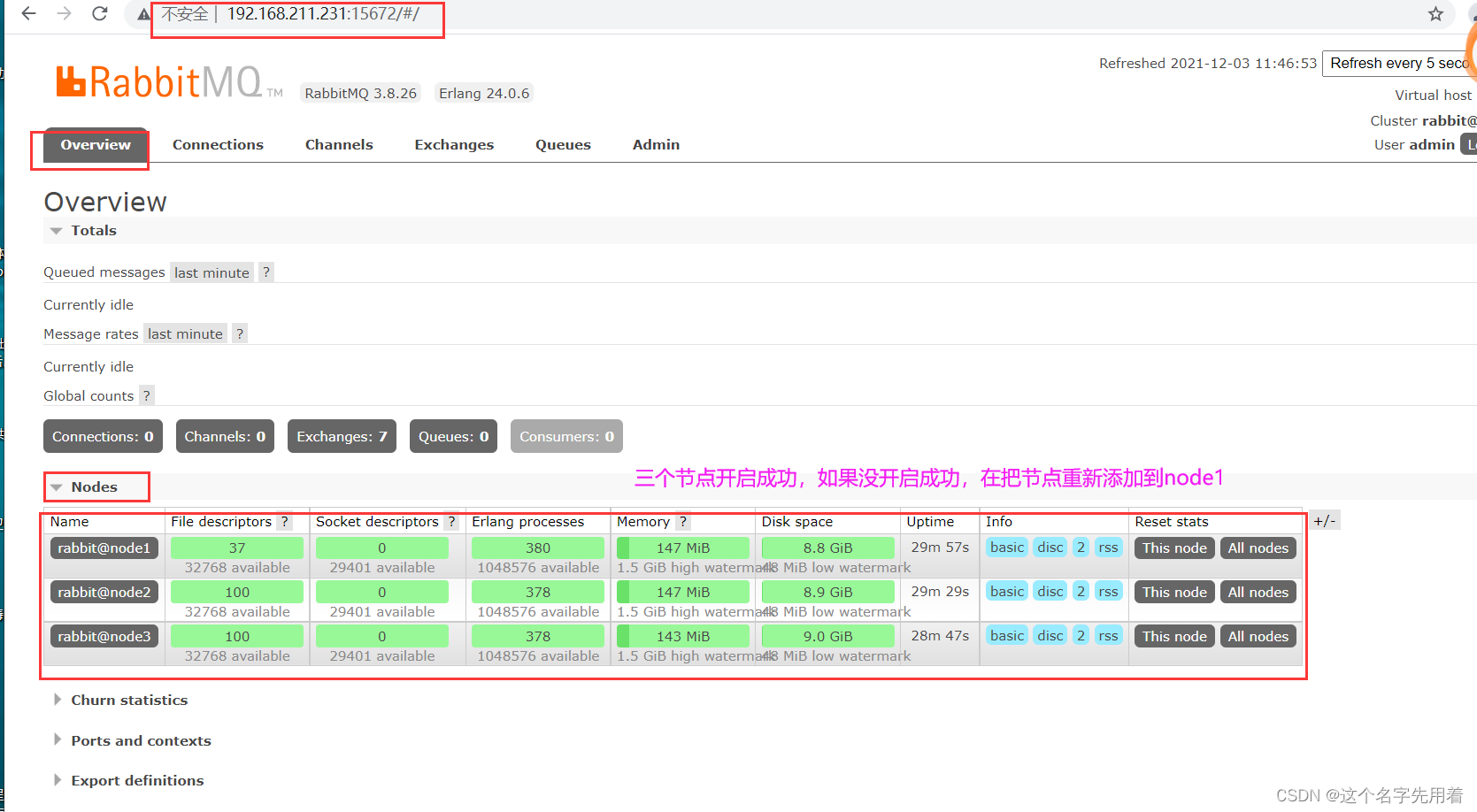Click Consumers: 0 count button

click(x=566, y=436)
